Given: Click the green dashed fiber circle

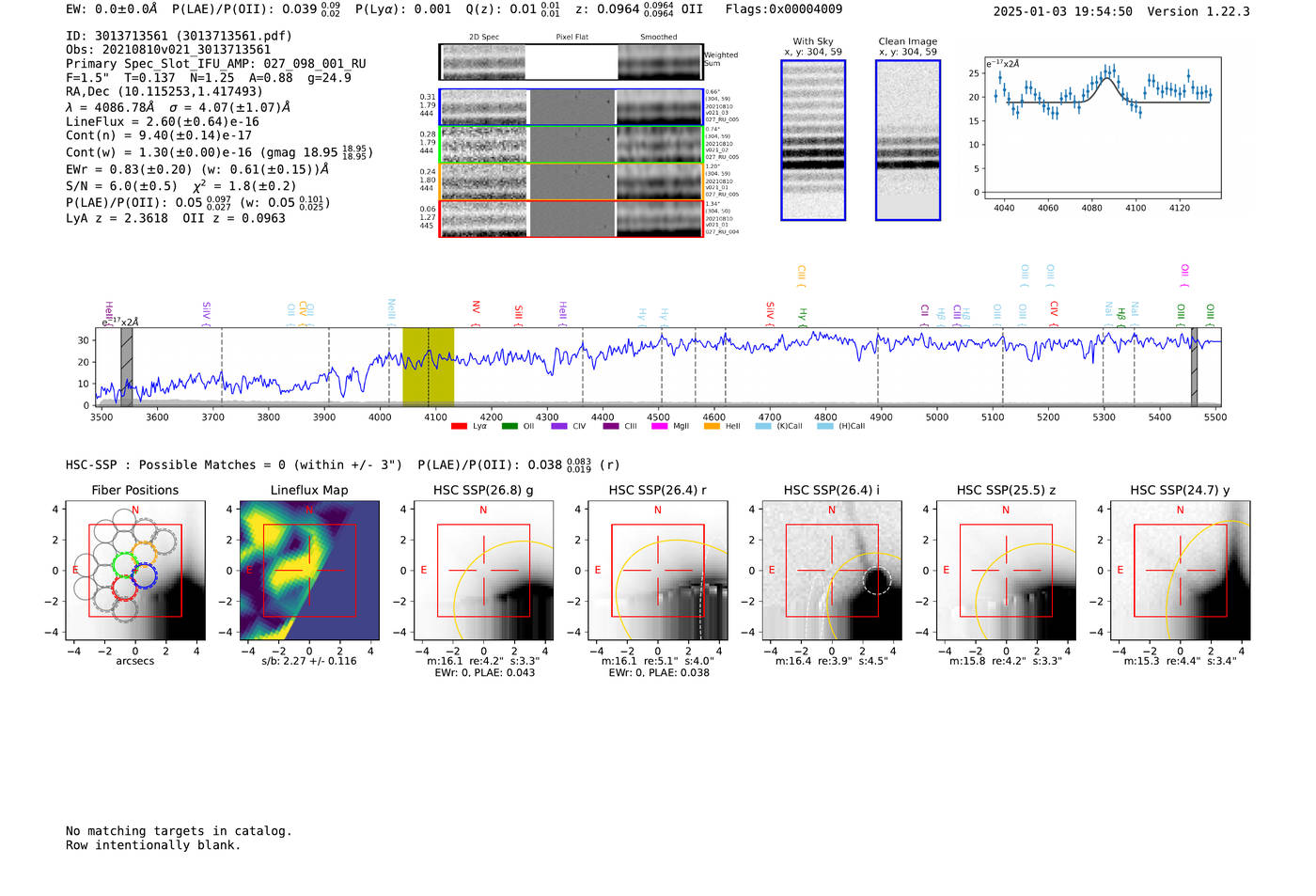Looking at the screenshot, I should click(124, 565).
